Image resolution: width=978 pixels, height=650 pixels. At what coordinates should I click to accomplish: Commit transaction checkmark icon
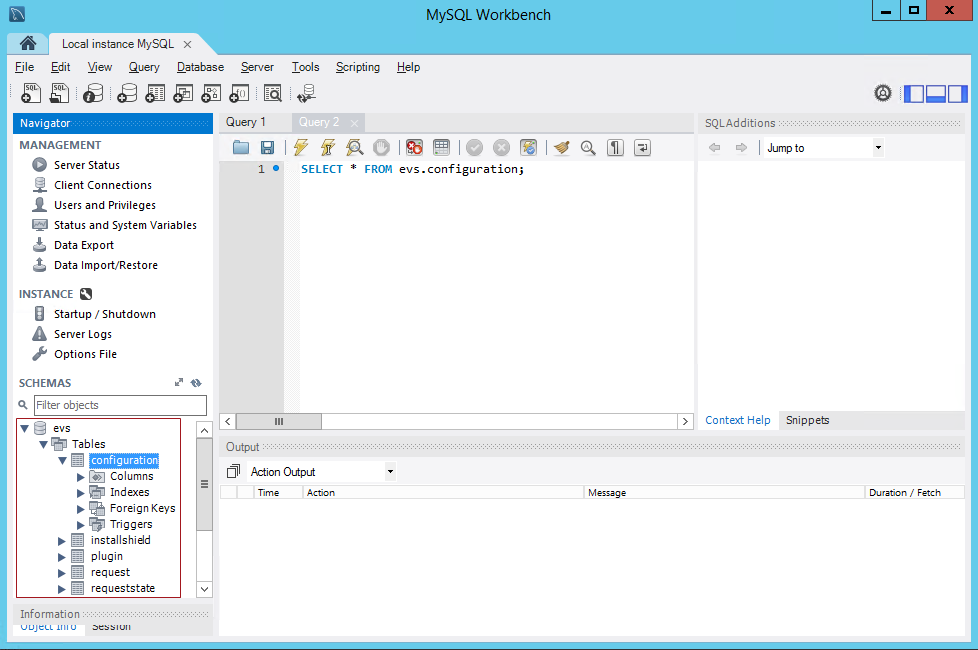pyautogui.click(x=475, y=147)
